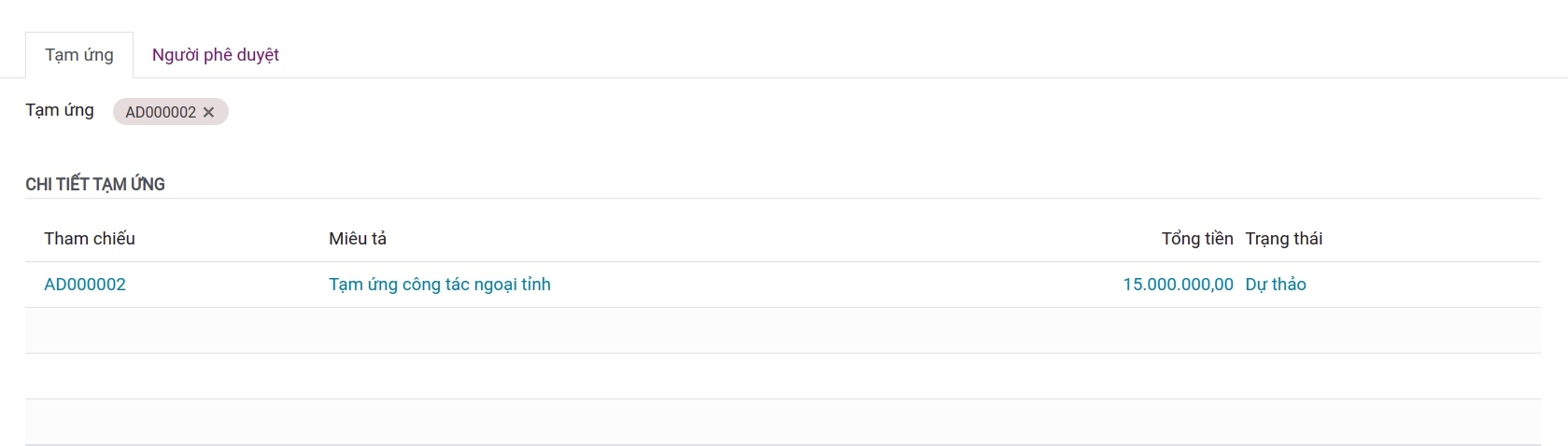The width and height of the screenshot is (1568, 446).
Task: Click blank tab bar area after Người phê duyệt
Action: point(925,55)
